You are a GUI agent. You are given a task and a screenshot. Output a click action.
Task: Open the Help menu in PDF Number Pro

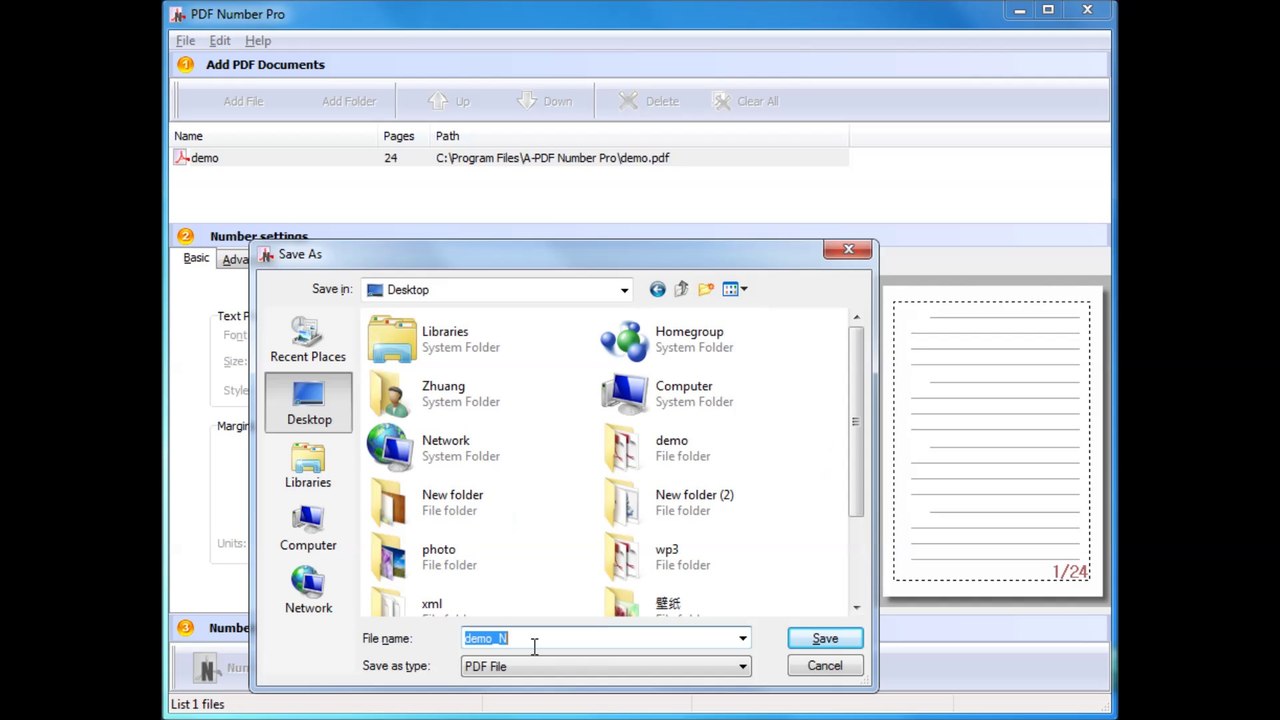pos(258,41)
